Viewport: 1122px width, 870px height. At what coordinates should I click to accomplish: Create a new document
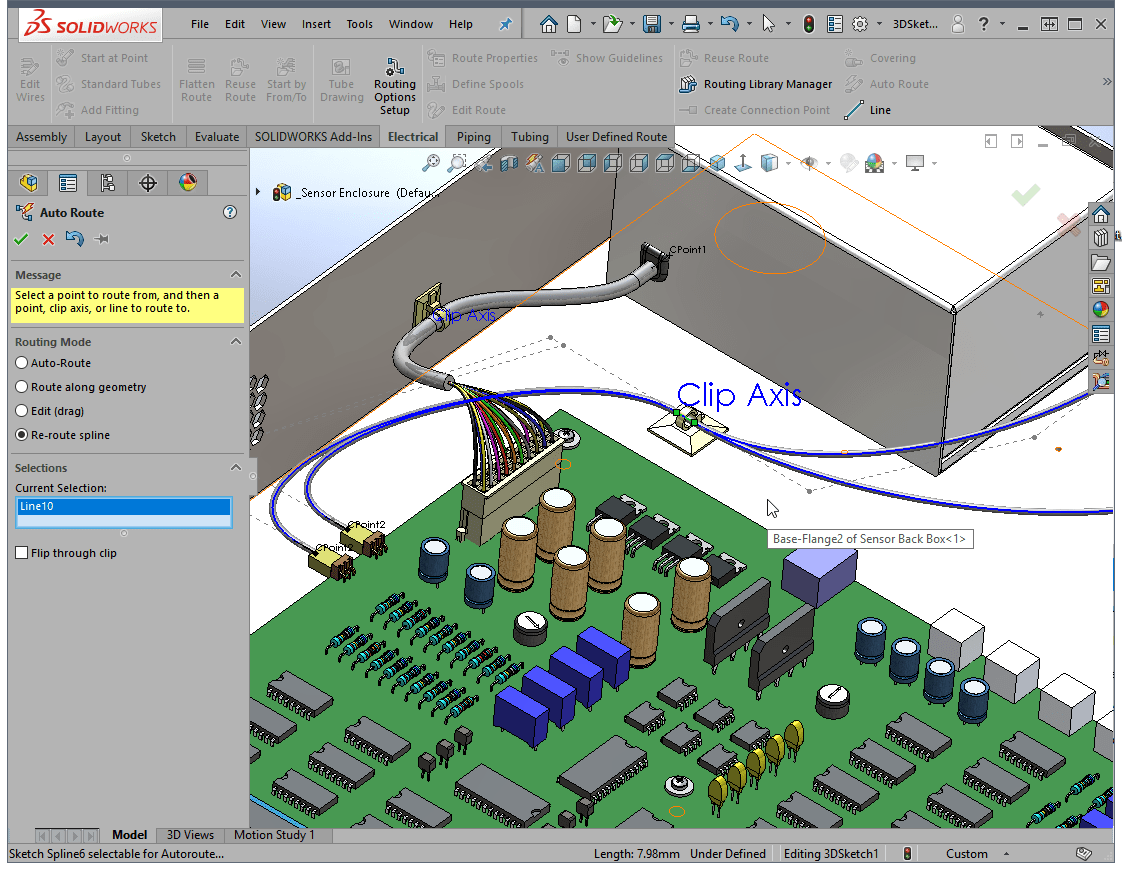(574, 24)
